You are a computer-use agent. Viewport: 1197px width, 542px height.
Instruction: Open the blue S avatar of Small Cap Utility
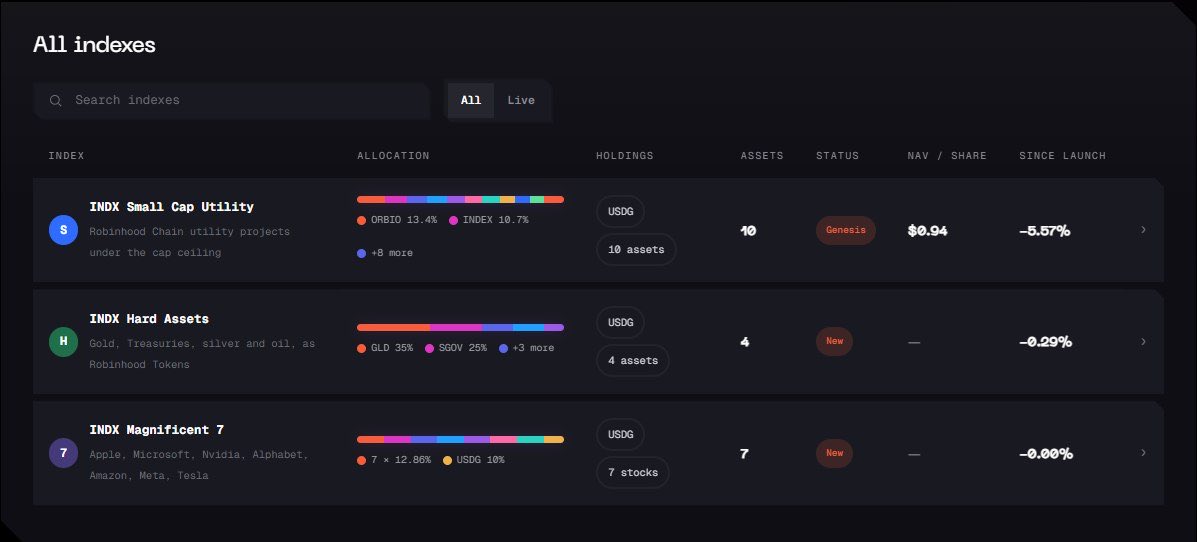click(63, 230)
